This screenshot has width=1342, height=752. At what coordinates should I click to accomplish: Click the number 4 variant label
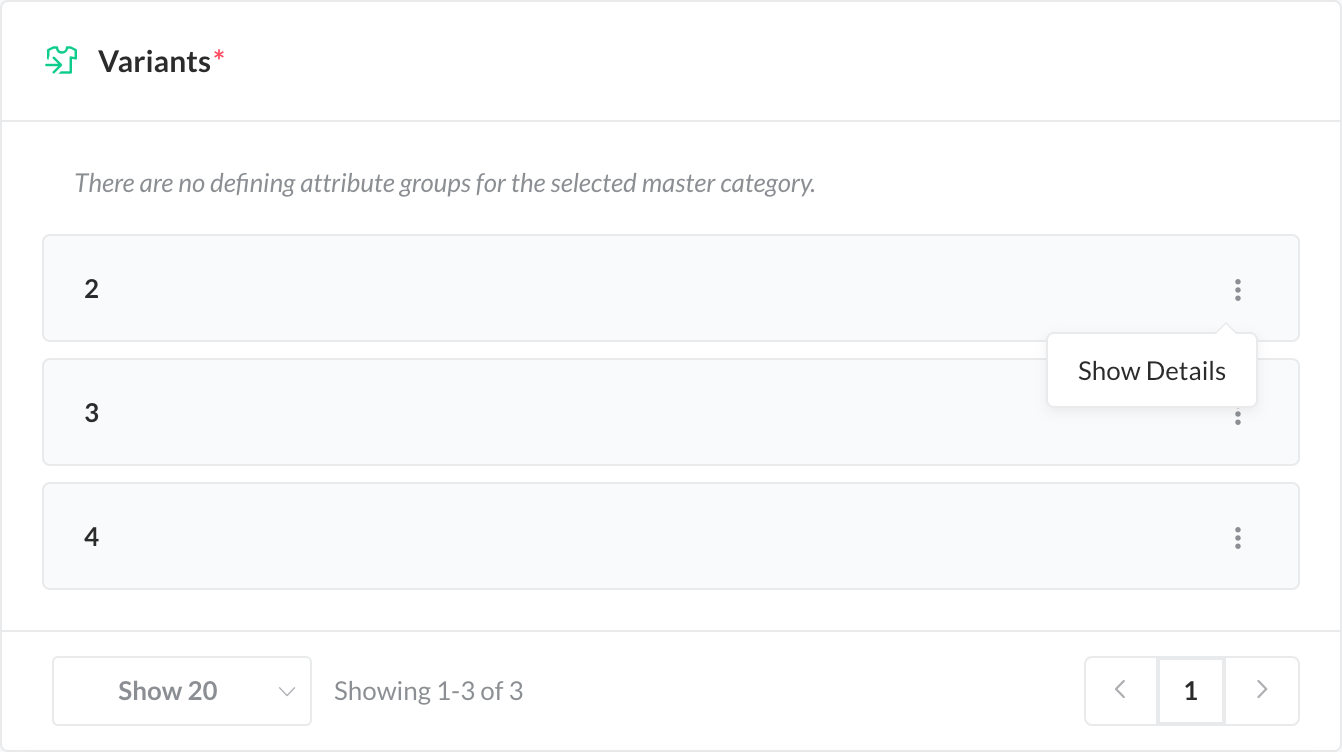(92, 537)
